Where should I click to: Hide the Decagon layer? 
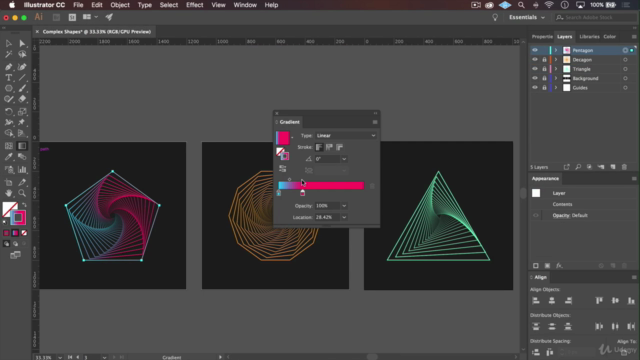pyautogui.click(x=535, y=60)
